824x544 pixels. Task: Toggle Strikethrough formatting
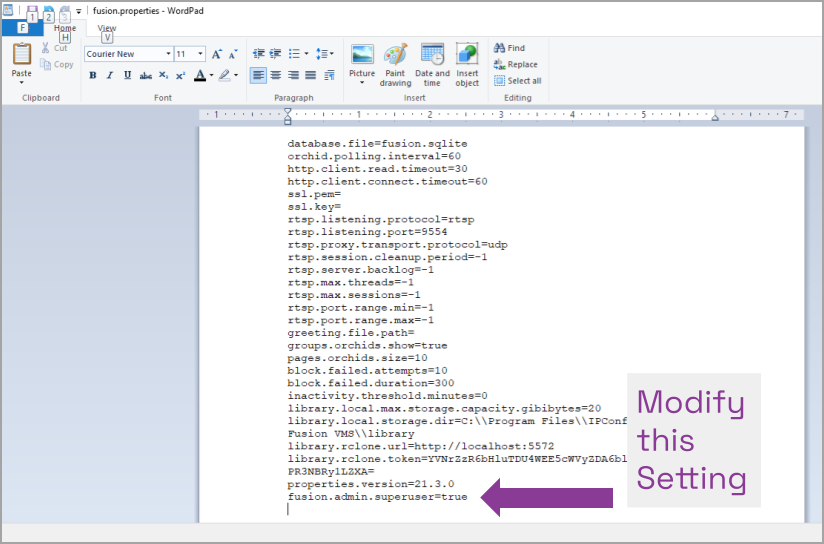146,75
